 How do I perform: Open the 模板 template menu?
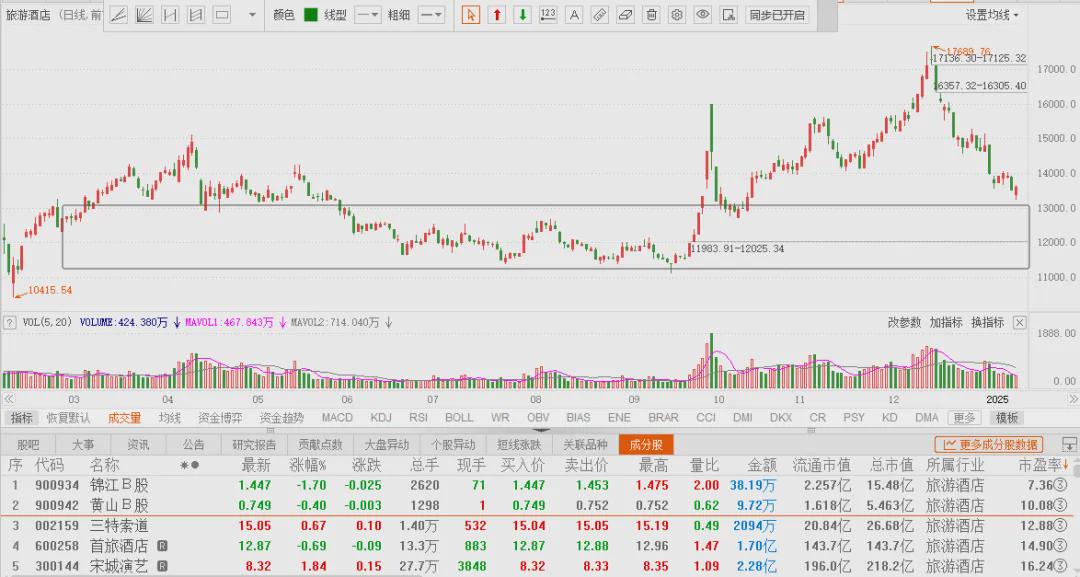coord(1007,417)
